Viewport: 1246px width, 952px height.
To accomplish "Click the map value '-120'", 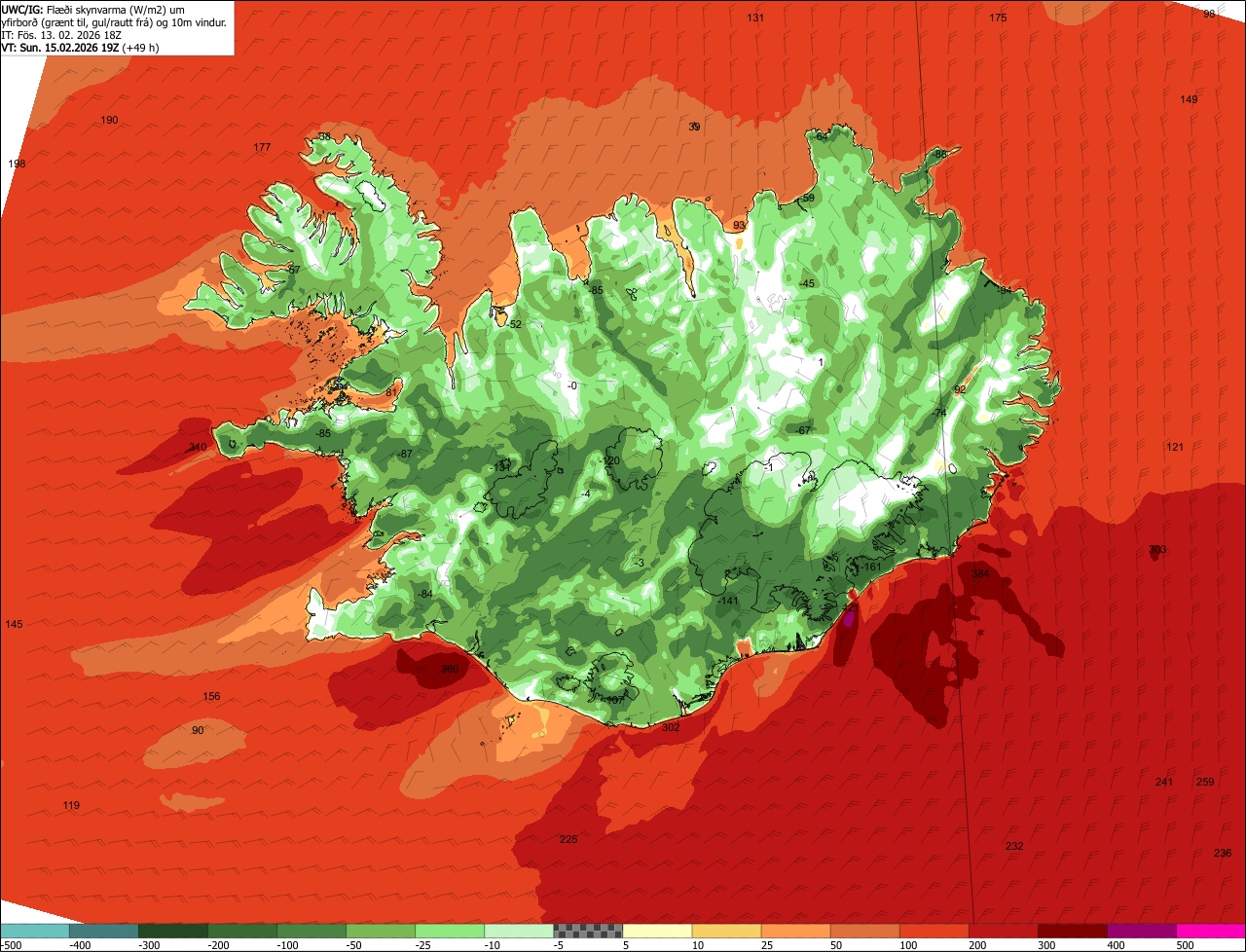I will pos(610,460).
